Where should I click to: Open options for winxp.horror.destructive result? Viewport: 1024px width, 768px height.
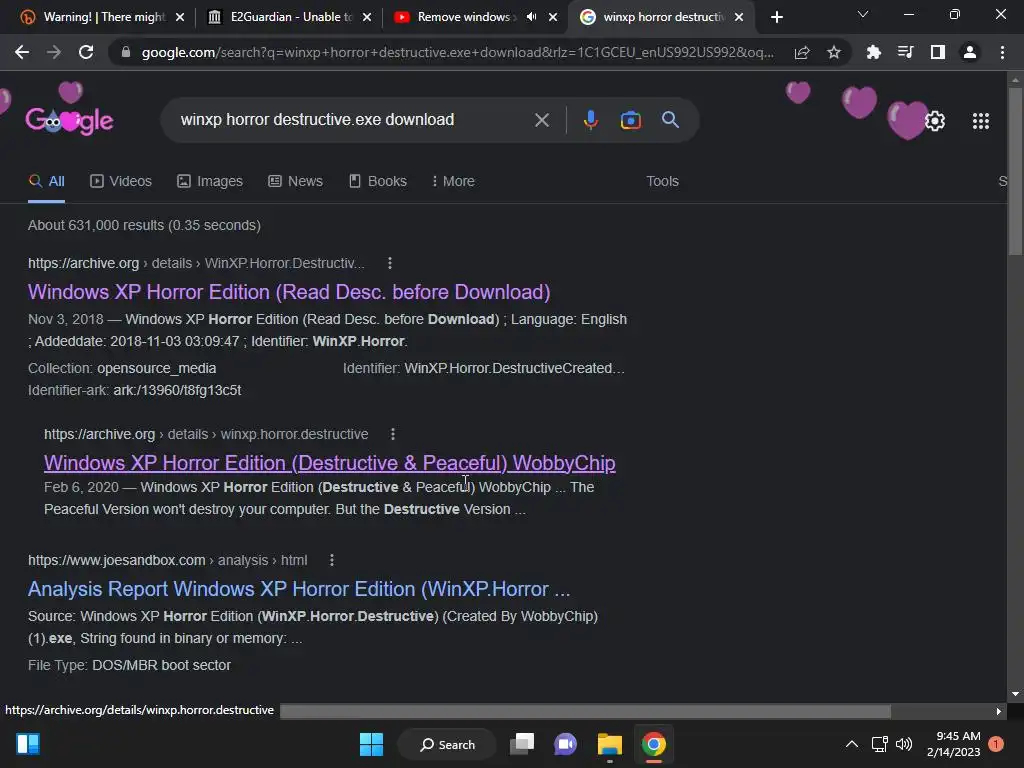(392, 434)
